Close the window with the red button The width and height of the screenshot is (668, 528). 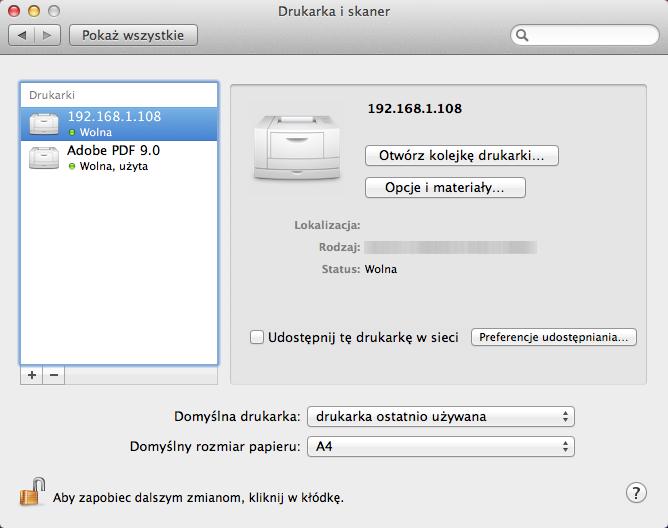14,11
